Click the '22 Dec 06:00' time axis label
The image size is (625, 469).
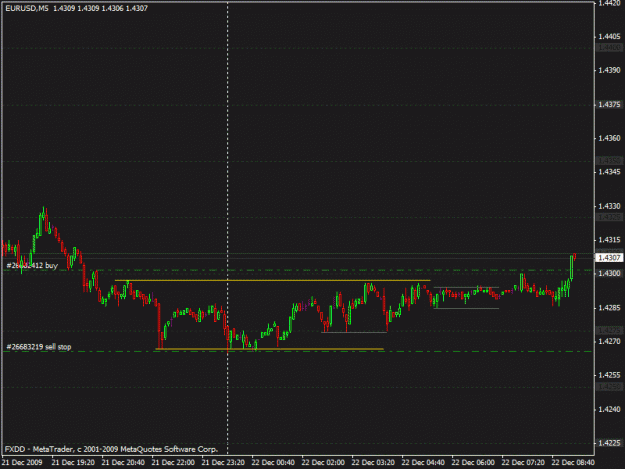473,462
